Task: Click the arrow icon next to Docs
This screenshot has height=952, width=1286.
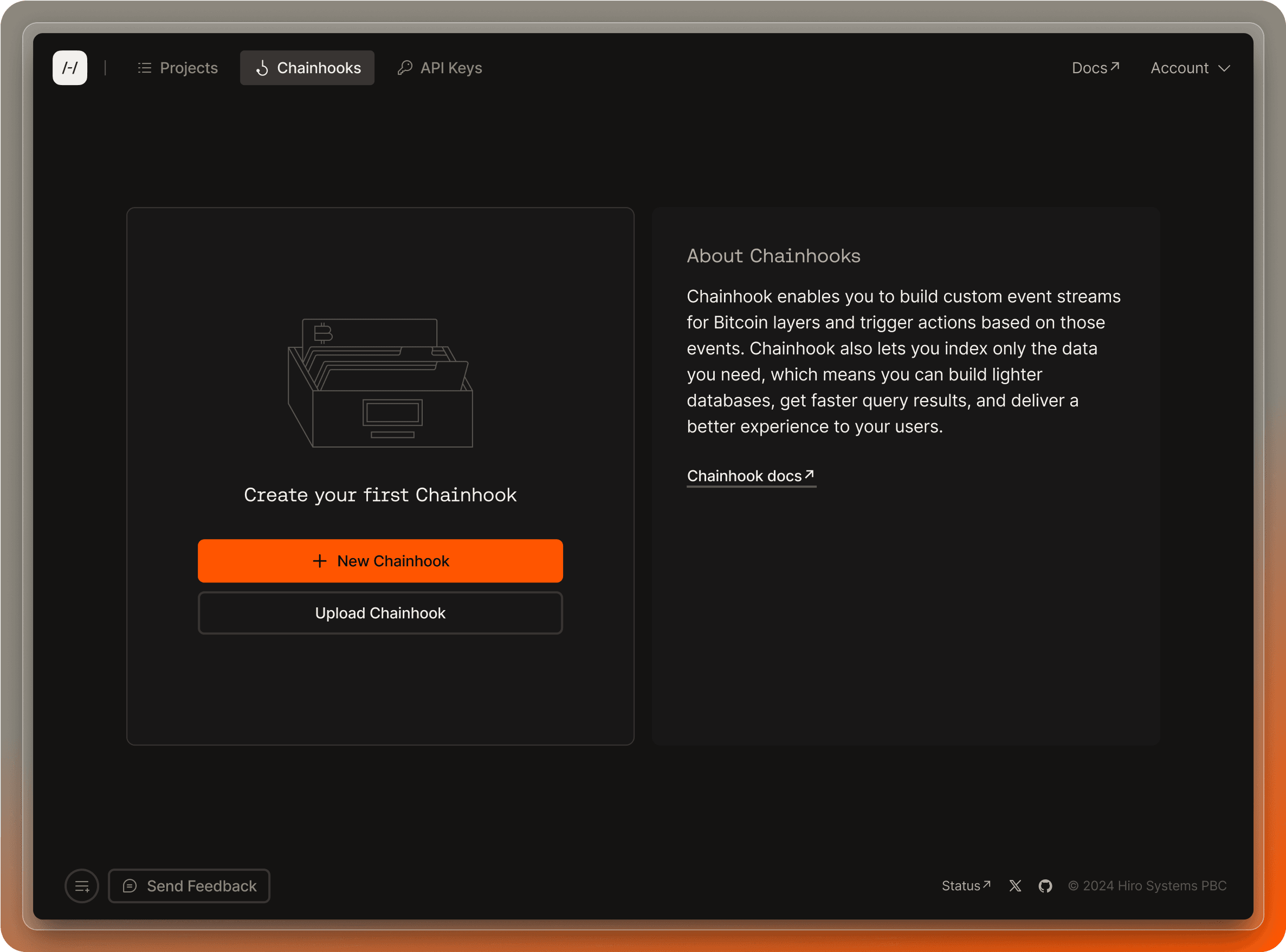Action: pyautogui.click(x=1115, y=66)
